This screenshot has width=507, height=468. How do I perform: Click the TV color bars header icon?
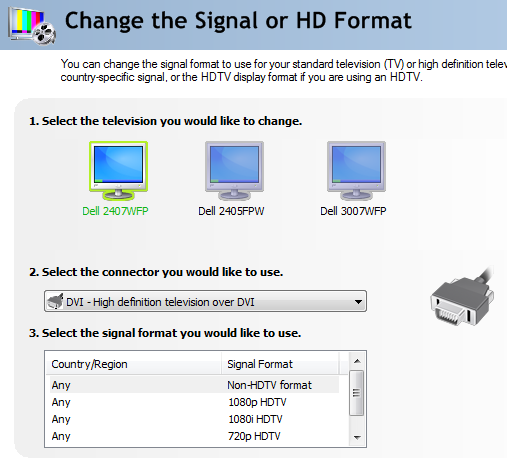pos(32,26)
